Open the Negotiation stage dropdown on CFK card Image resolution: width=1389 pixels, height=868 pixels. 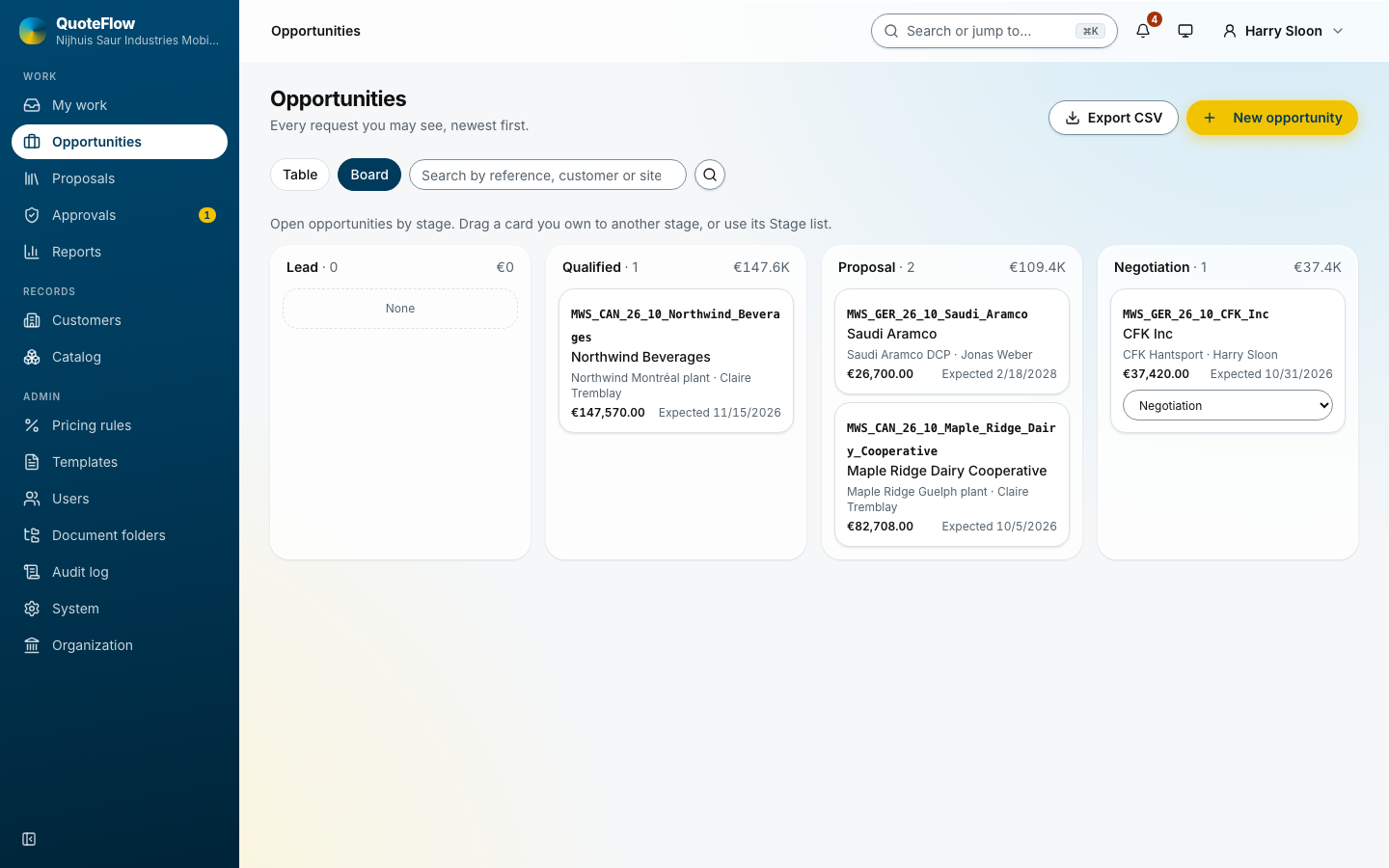pyautogui.click(x=1228, y=405)
